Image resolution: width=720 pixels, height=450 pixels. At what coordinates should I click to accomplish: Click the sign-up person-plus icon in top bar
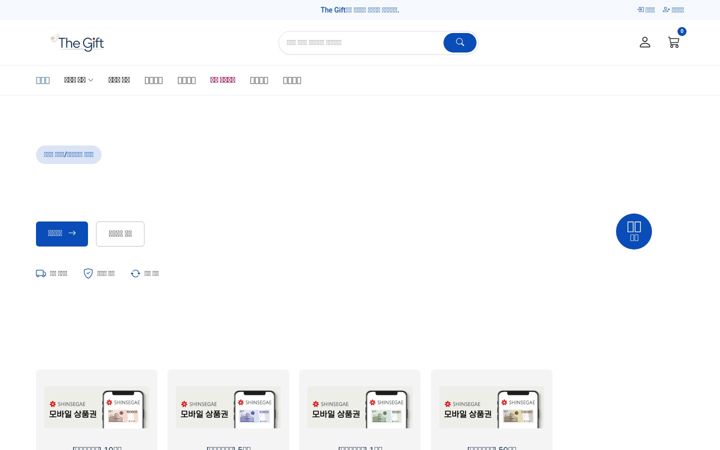[x=666, y=10]
